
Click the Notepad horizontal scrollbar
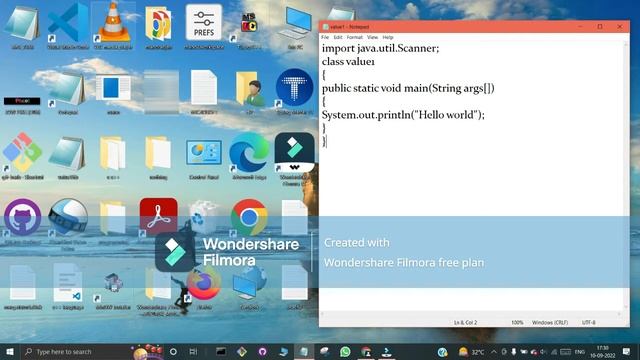471,314
